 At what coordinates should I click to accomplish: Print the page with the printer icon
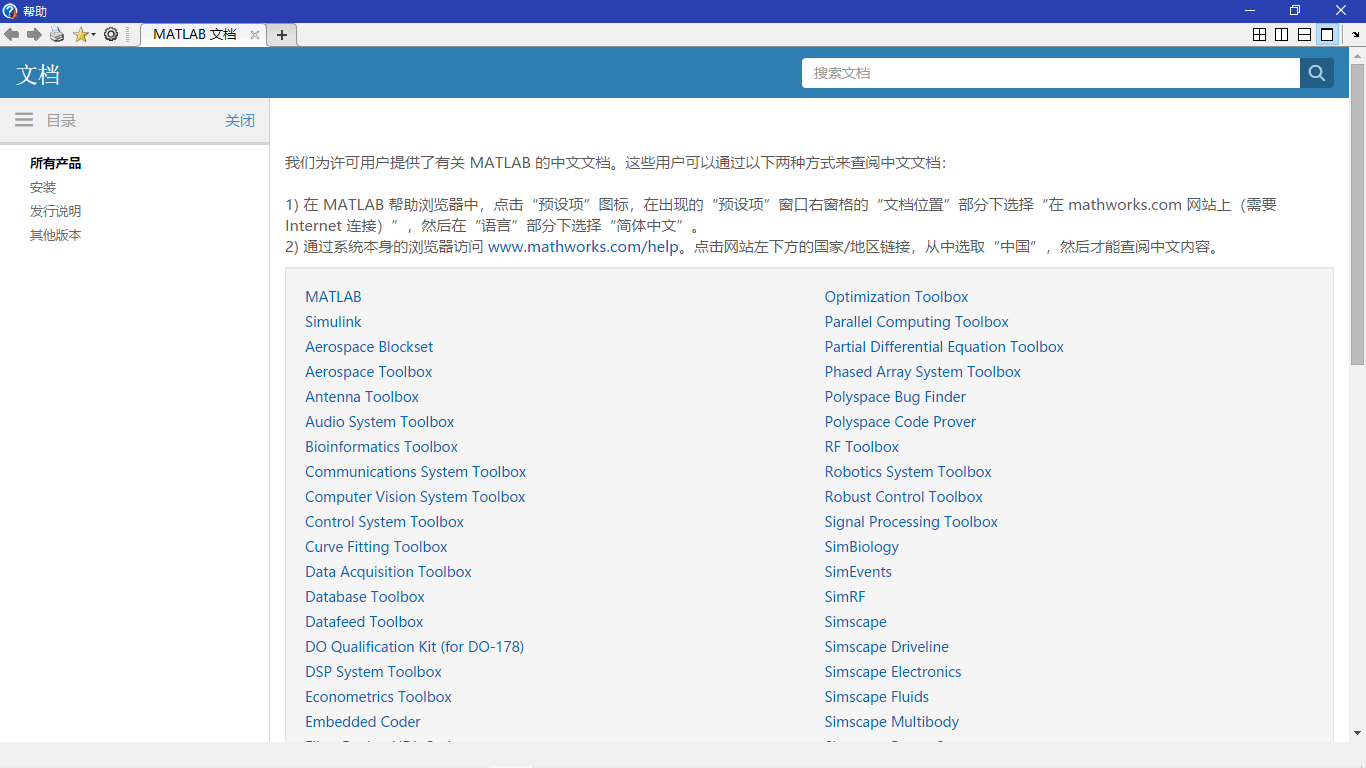pos(57,34)
